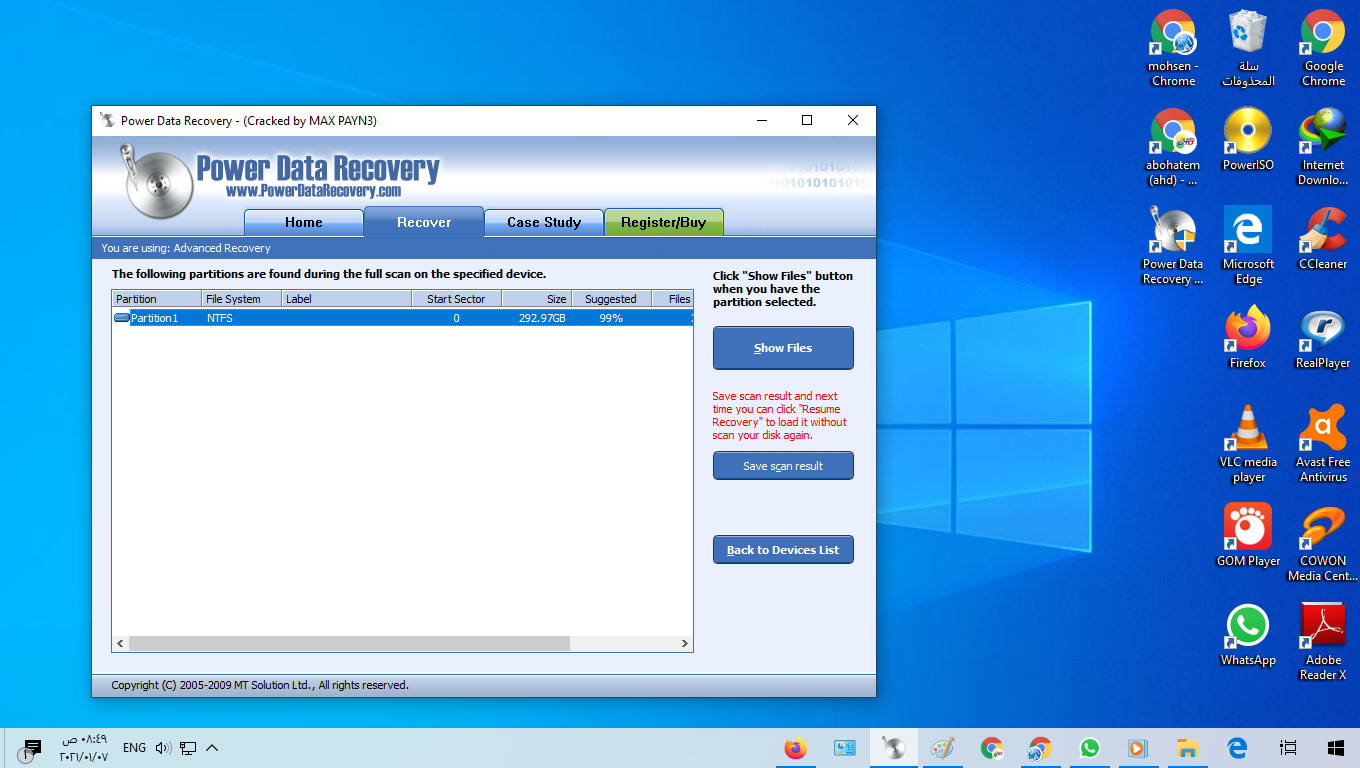Open the Windows Start menu
Image resolution: width=1360 pixels, height=768 pixels.
coord(1335,748)
